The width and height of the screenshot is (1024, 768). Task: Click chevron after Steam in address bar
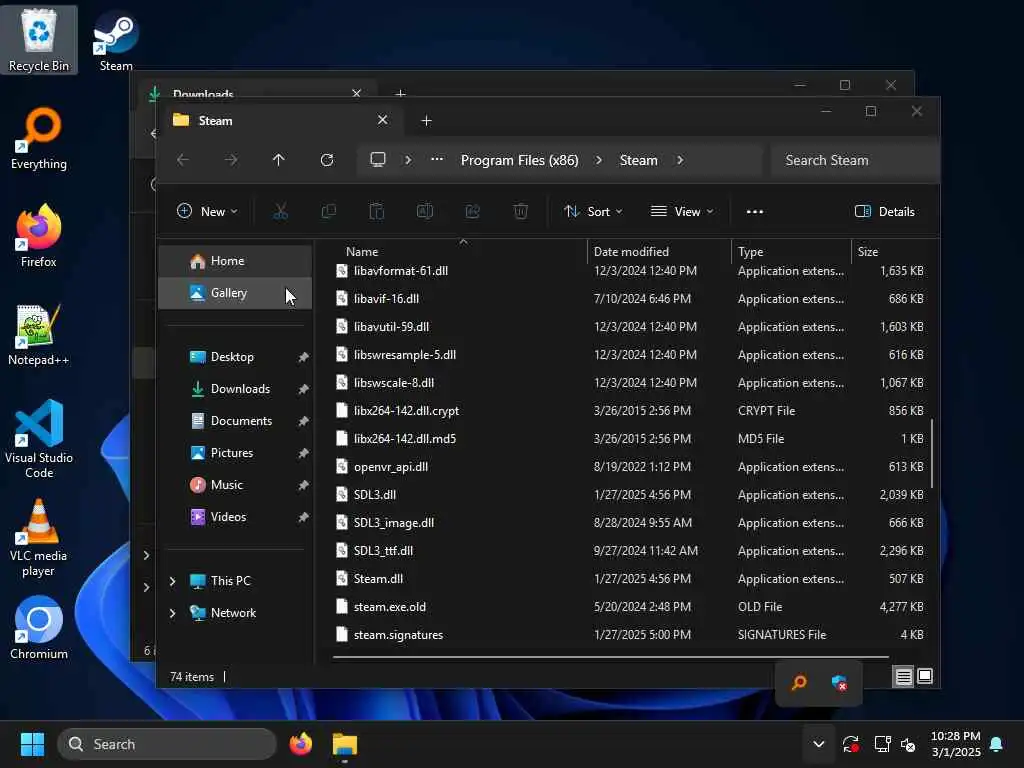click(x=680, y=160)
